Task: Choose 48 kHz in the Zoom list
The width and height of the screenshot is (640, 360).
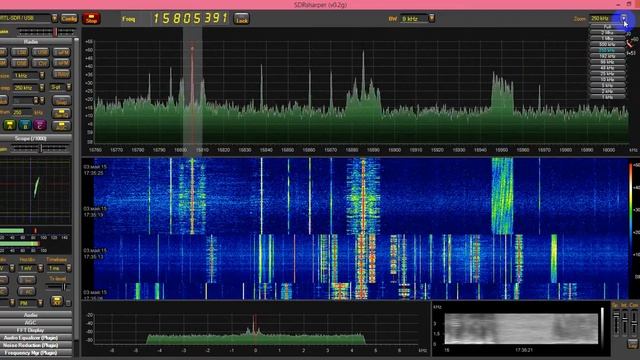Action: tap(607, 68)
